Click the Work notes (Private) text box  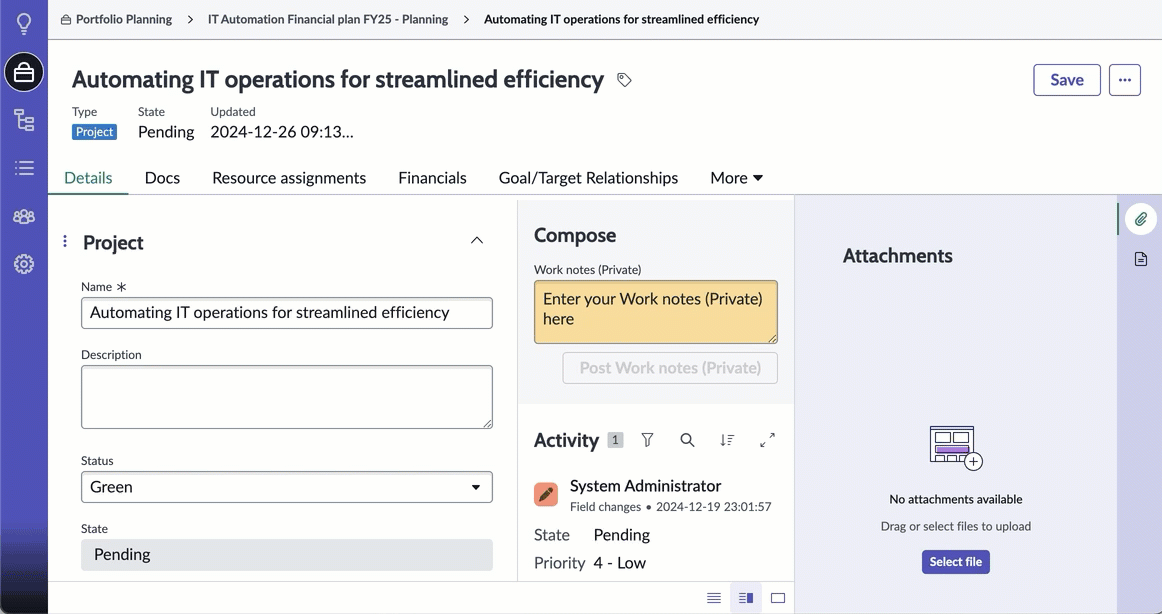[x=656, y=312]
